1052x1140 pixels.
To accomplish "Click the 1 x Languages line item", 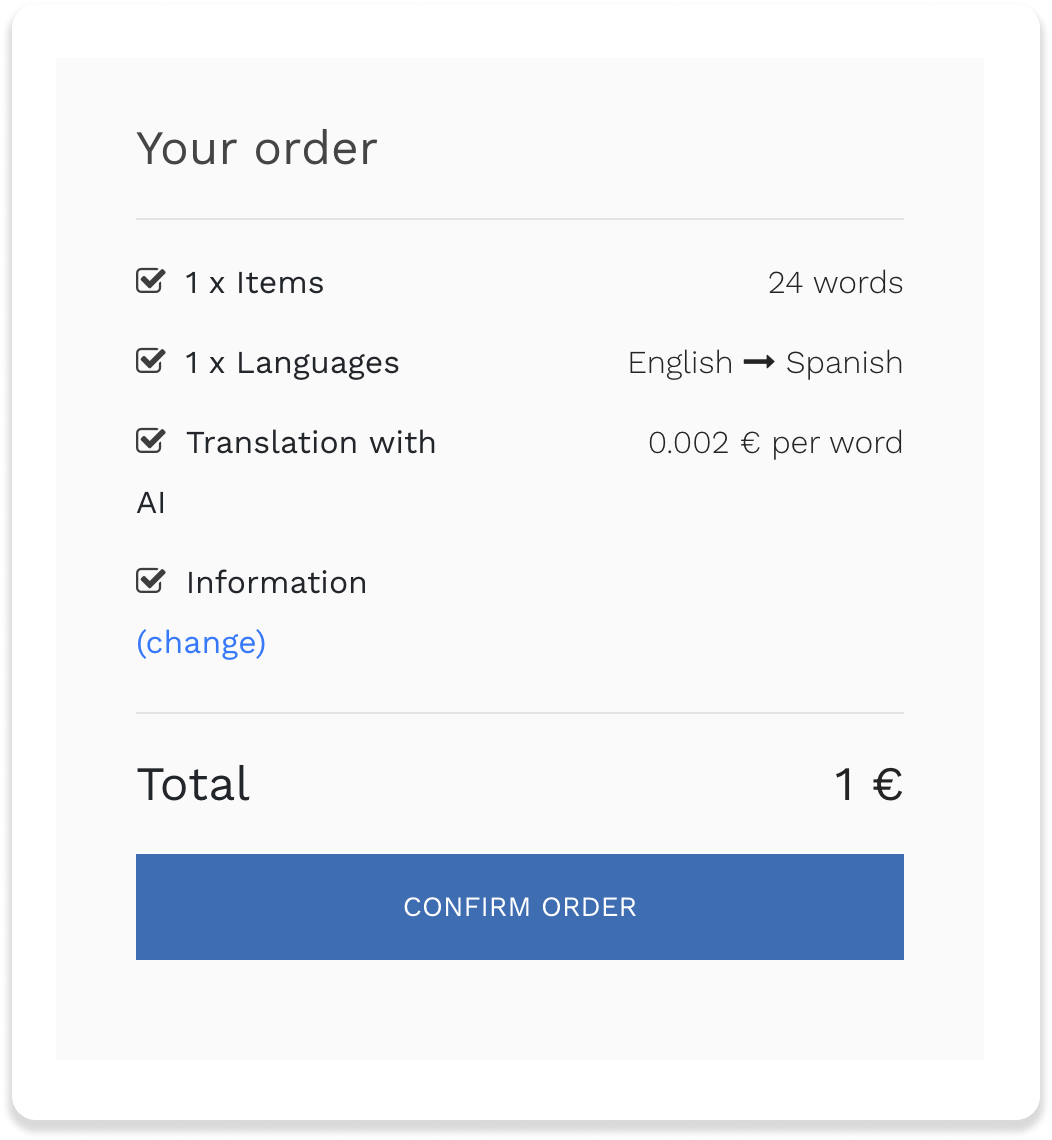I will [291, 362].
